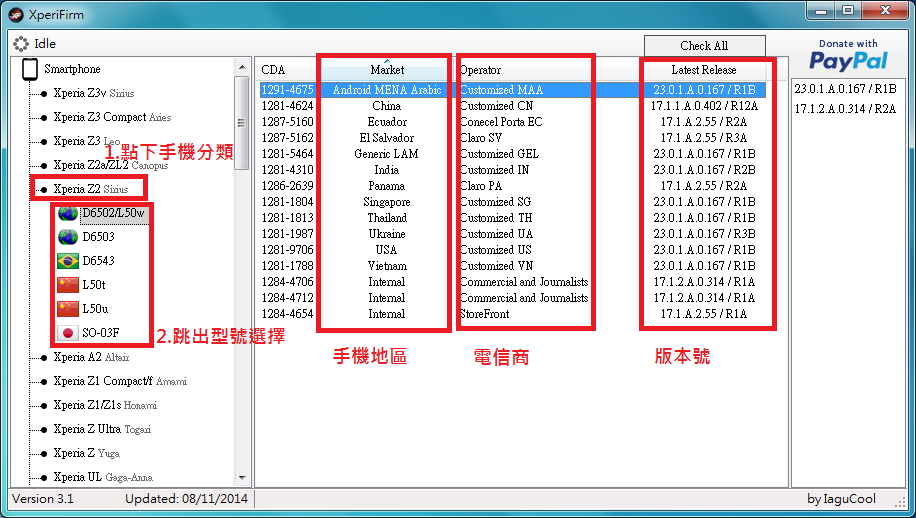Select the Ecuador market row
The image size is (916, 518).
coord(512,122)
